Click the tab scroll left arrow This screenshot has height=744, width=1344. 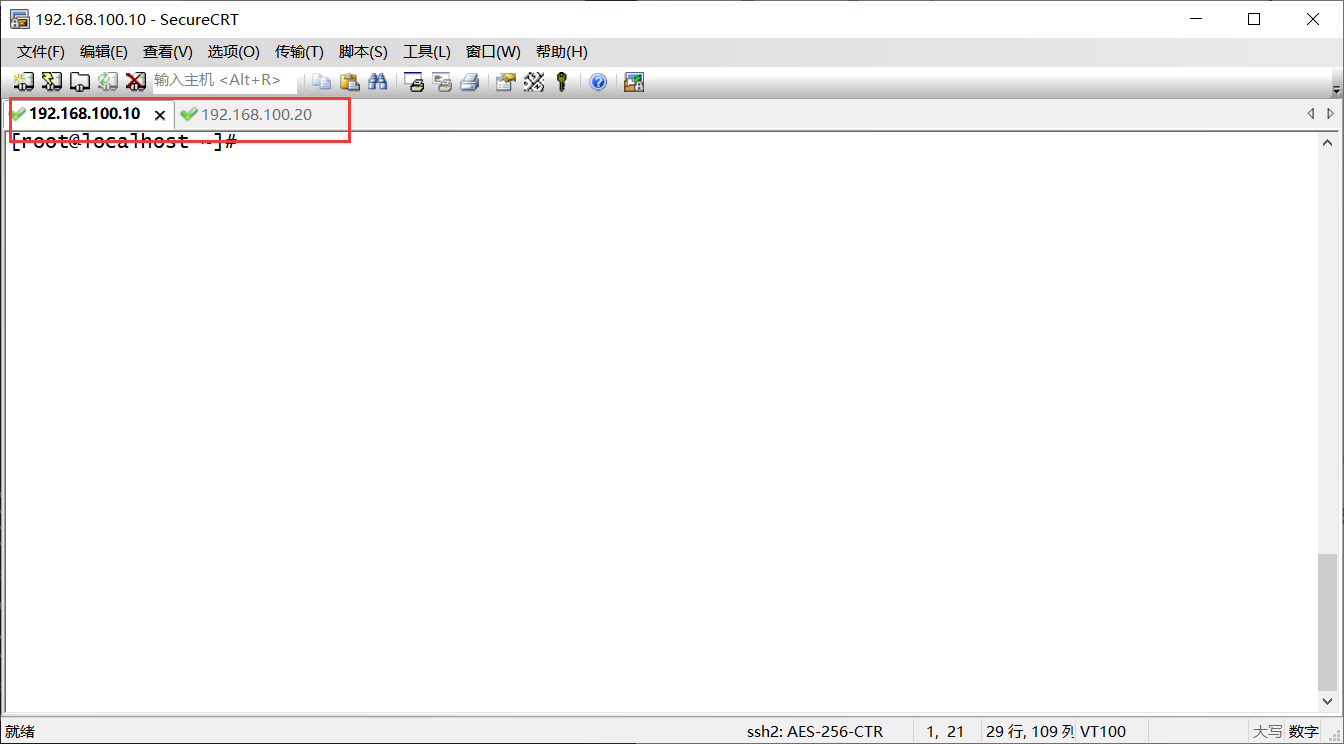[1311, 114]
